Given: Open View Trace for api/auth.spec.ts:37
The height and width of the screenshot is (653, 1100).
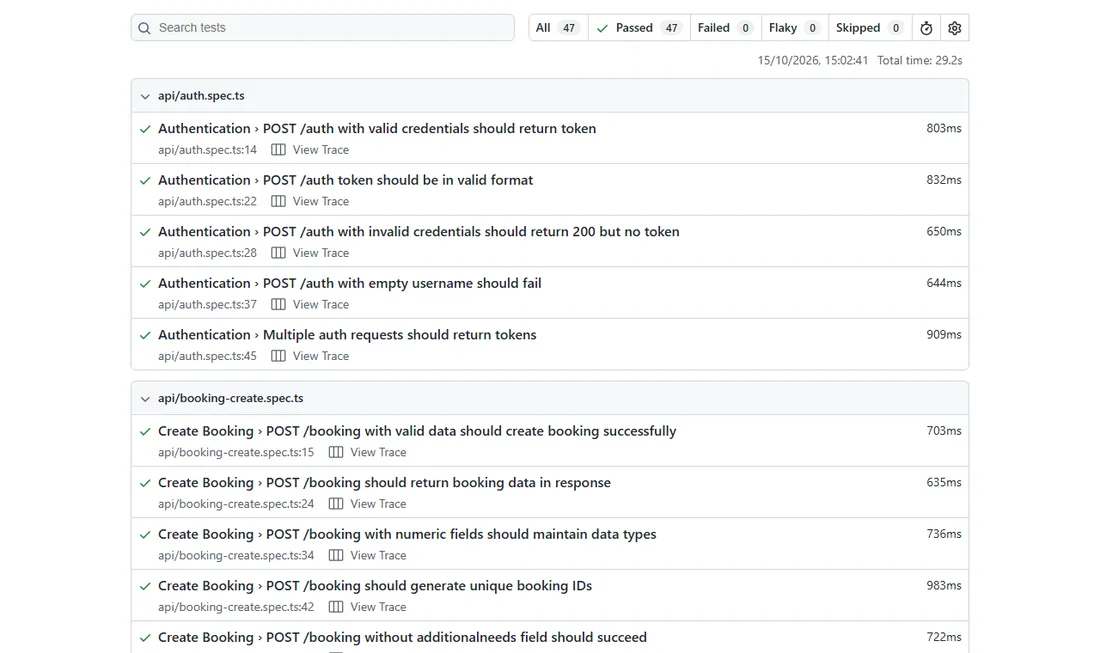Looking at the screenshot, I should point(321,304).
